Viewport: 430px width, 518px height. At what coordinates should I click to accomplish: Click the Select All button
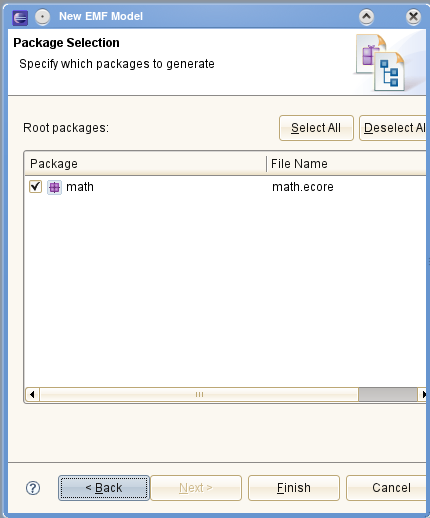pyautogui.click(x=316, y=128)
